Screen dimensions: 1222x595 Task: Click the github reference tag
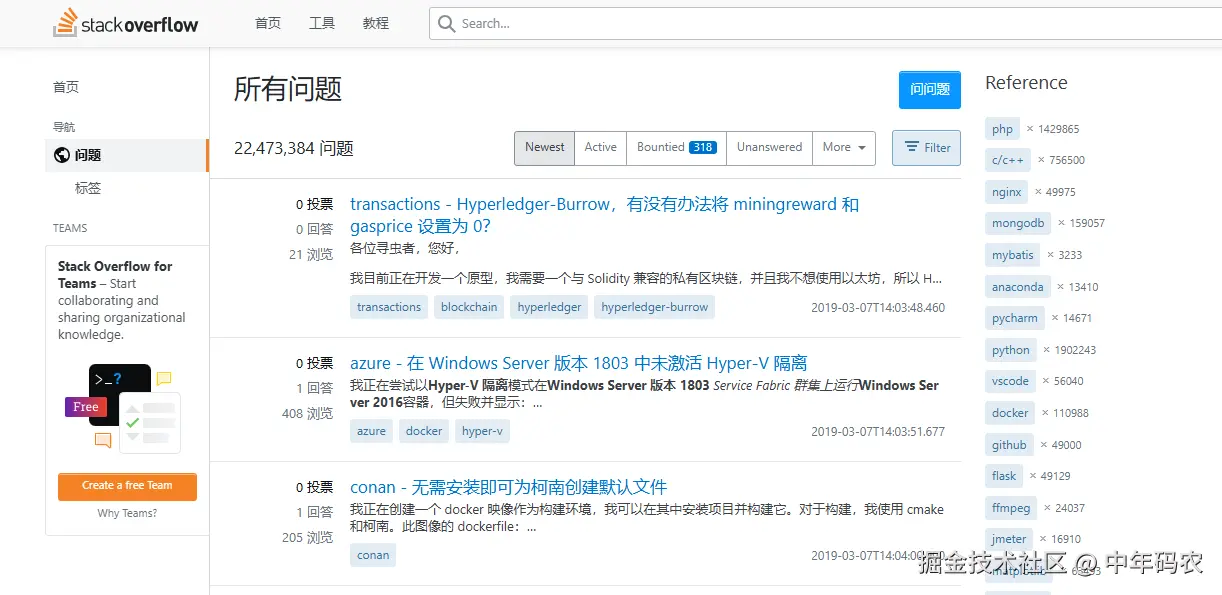[x=1009, y=445]
